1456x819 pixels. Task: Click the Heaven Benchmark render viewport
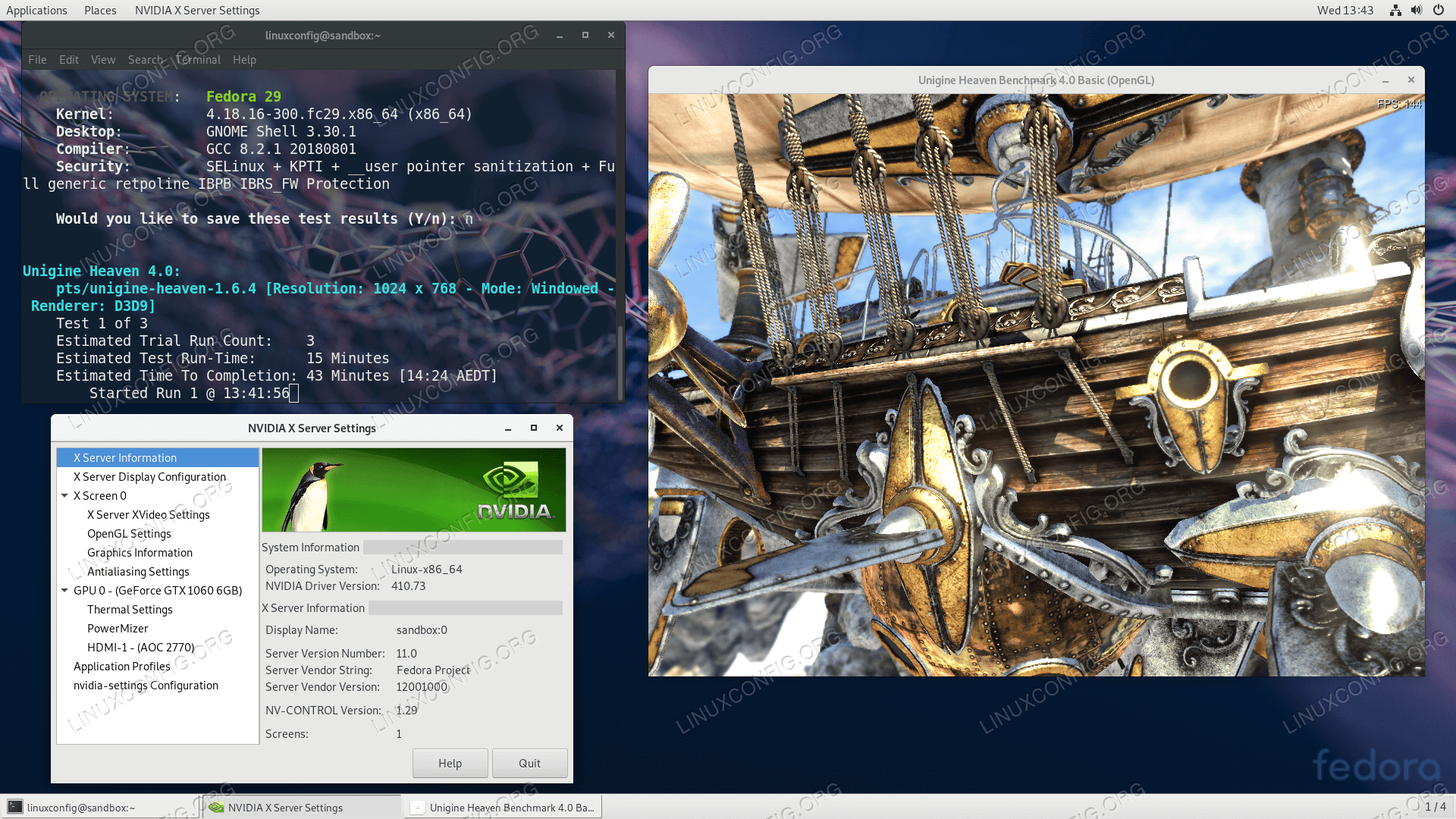pos(1036,385)
